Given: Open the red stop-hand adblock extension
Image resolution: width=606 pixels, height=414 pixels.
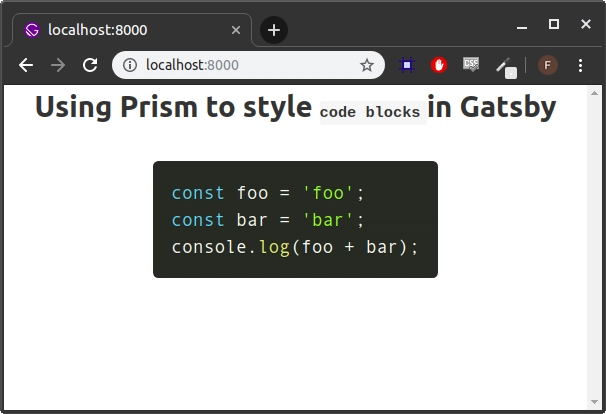Looking at the screenshot, I should [438, 65].
